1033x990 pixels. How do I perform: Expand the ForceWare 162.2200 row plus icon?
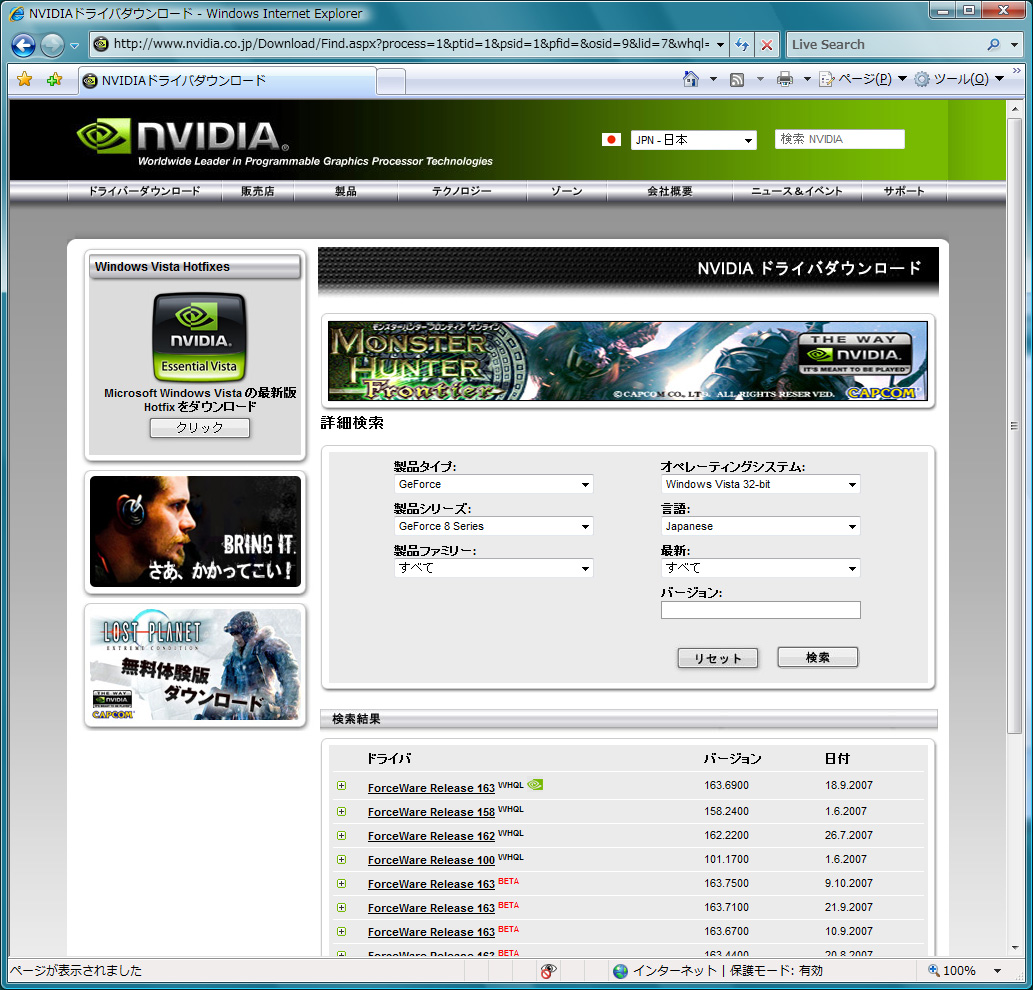coord(341,835)
